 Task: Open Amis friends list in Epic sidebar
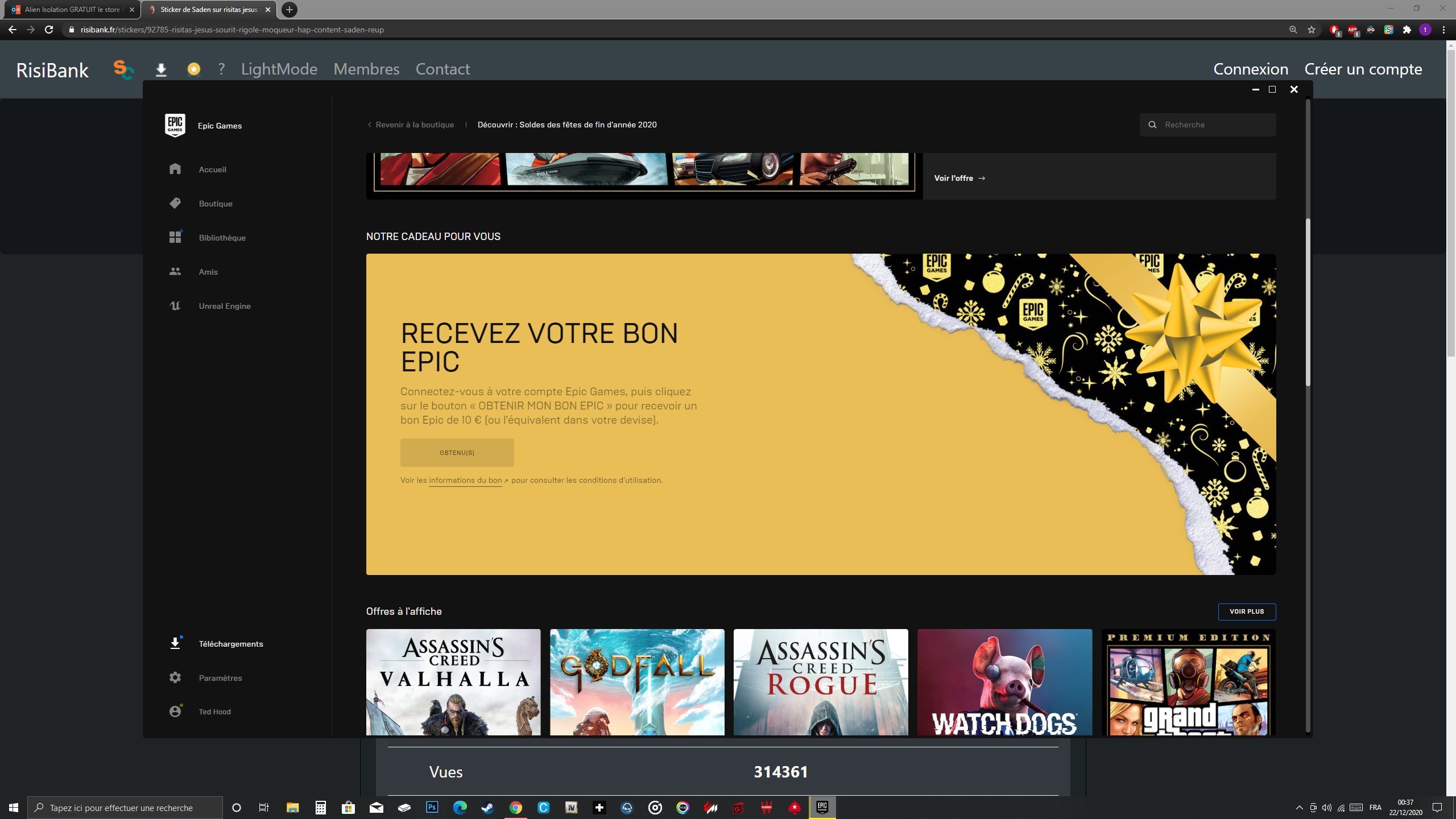(x=208, y=272)
